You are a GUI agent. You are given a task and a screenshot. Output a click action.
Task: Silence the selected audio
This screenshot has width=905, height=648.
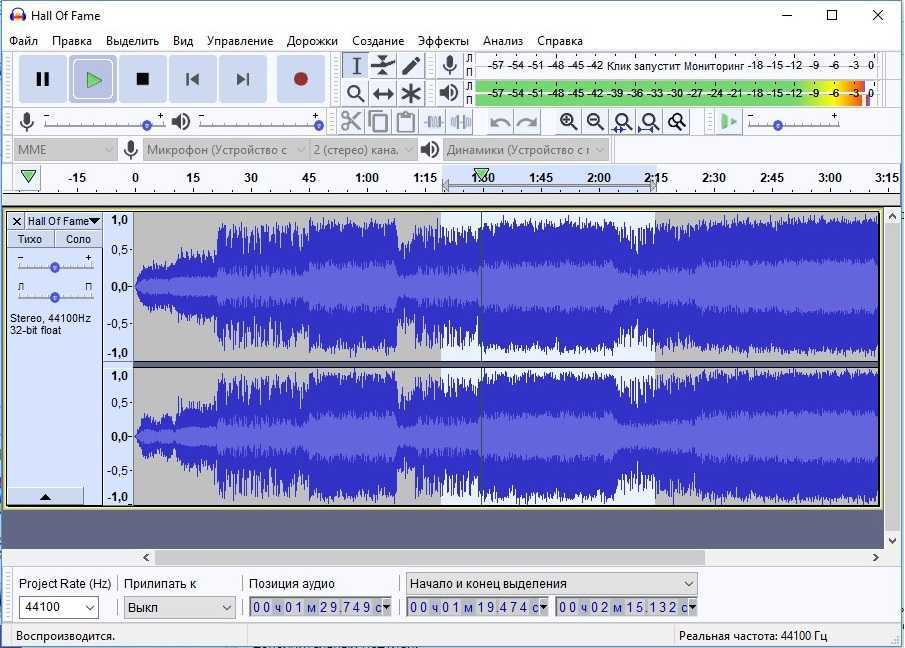461,122
